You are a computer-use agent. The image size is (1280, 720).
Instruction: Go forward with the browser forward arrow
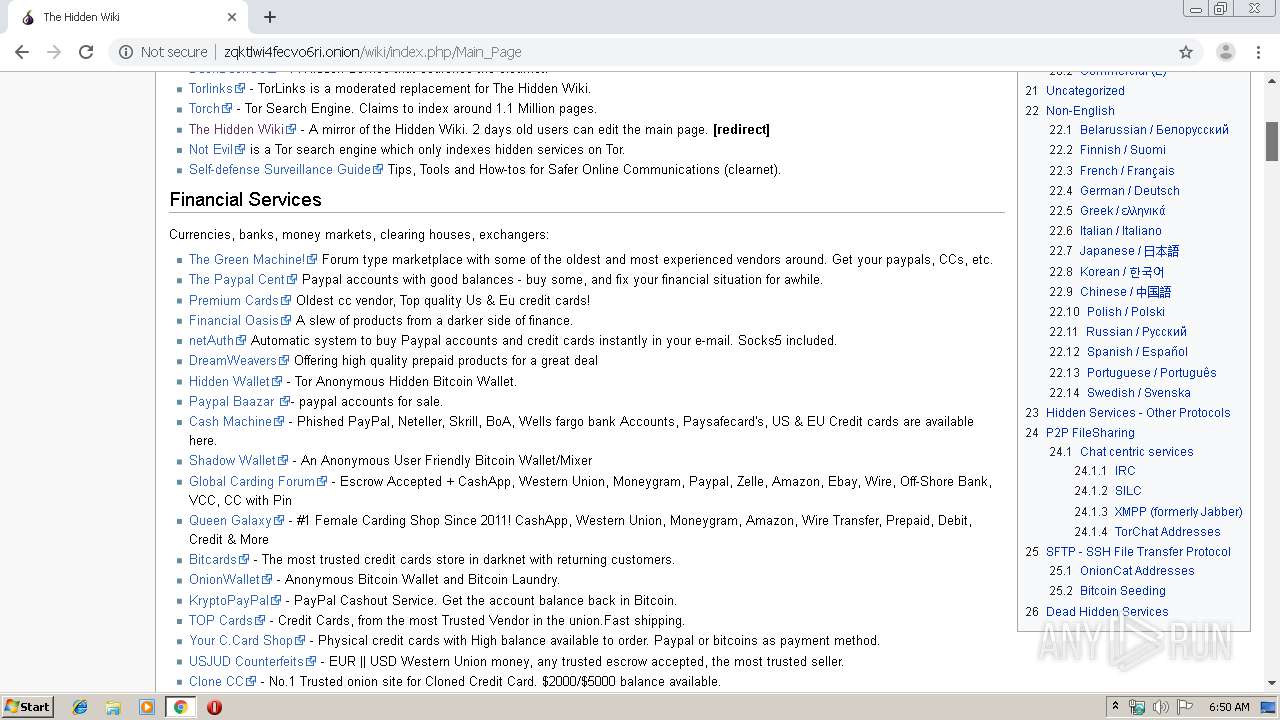coord(54,52)
